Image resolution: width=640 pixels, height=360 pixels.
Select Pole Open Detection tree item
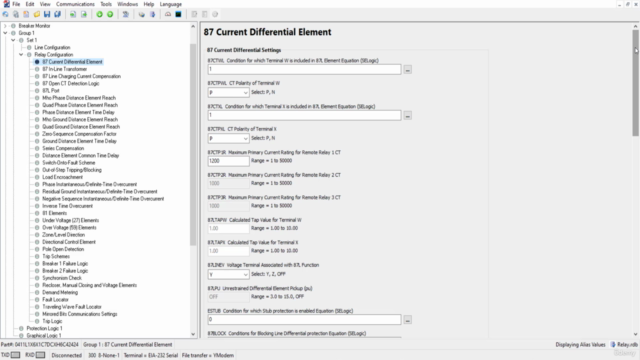(63, 249)
